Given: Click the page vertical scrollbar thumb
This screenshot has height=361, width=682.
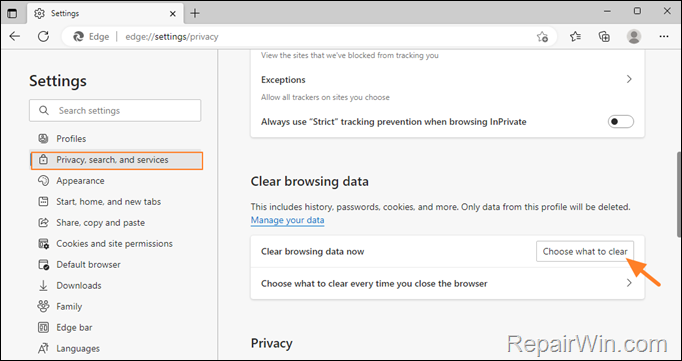Looking at the screenshot, I should pos(678,194).
